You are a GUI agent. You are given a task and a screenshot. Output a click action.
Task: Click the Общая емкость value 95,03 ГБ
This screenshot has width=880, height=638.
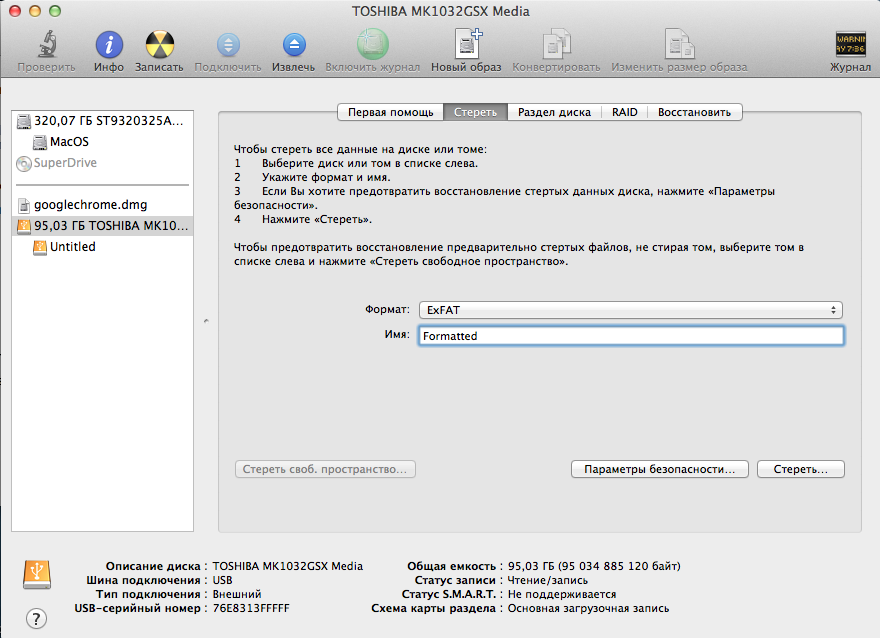pyautogui.click(x=594, y=566)
